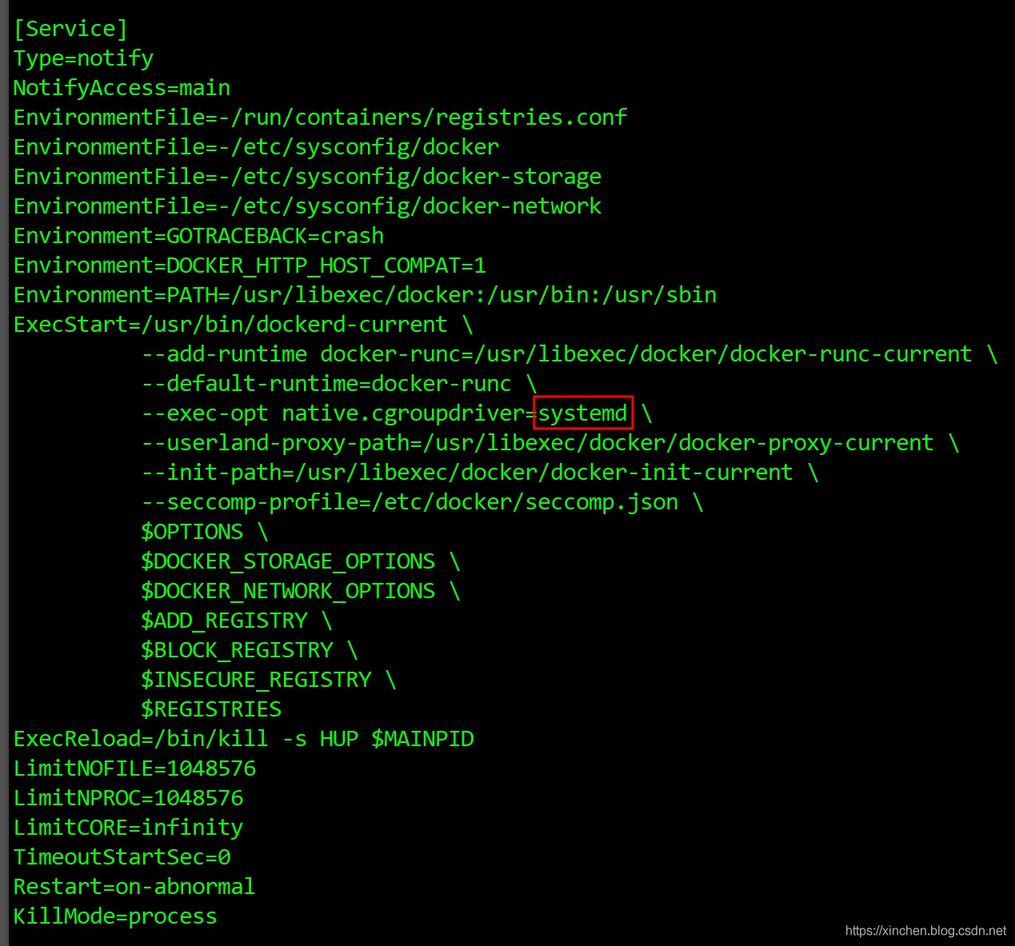Click the red-boxed systemd value
Image resolution: width=1015 pixels, height=946 pixels.
(583, 412)
